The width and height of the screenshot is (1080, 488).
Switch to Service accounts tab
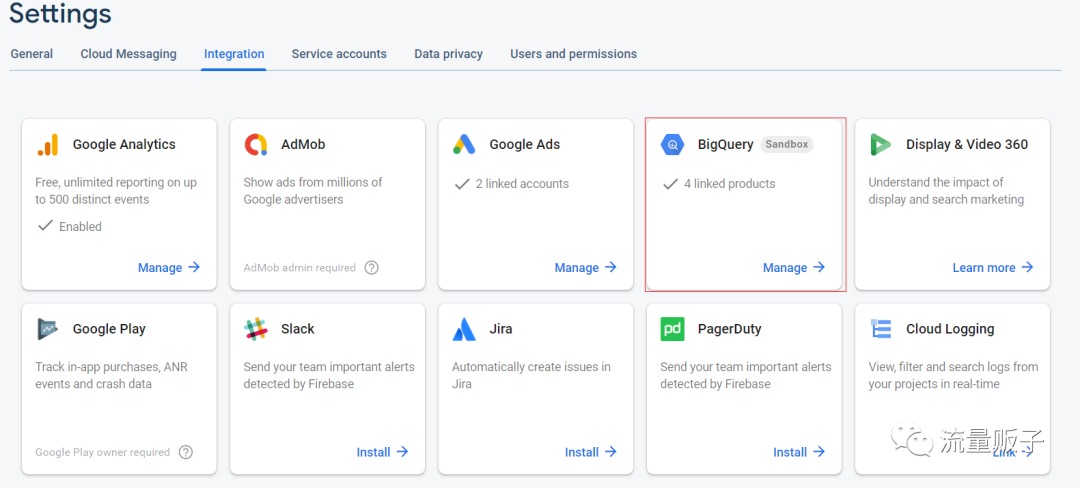tap(339, 54)
